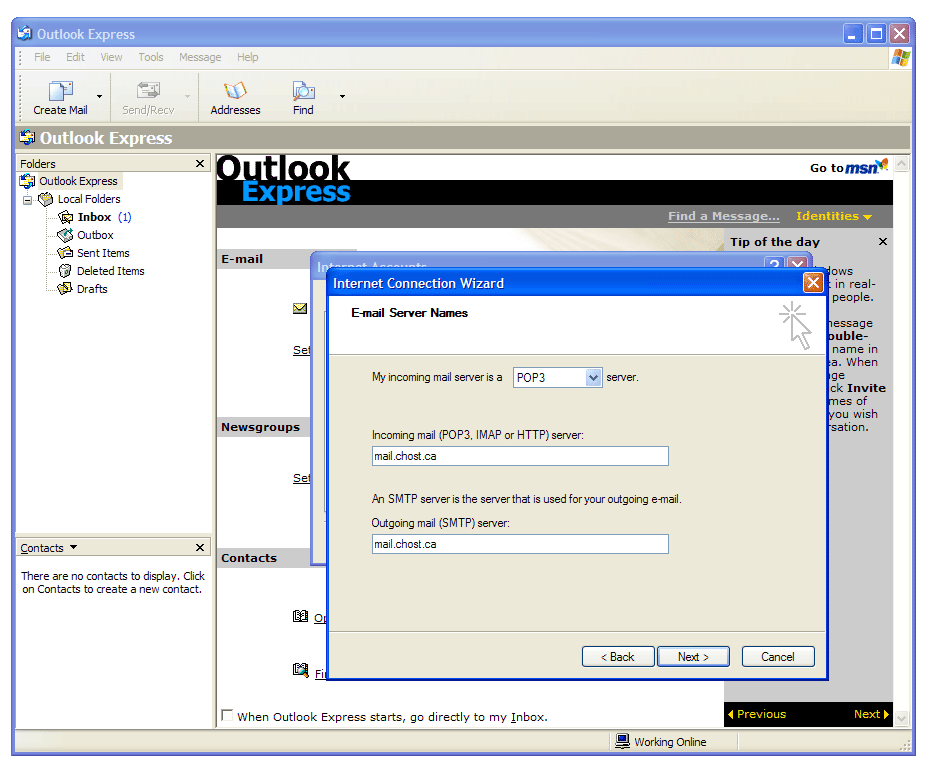Click the incoming mail server field

coord(520,456)
